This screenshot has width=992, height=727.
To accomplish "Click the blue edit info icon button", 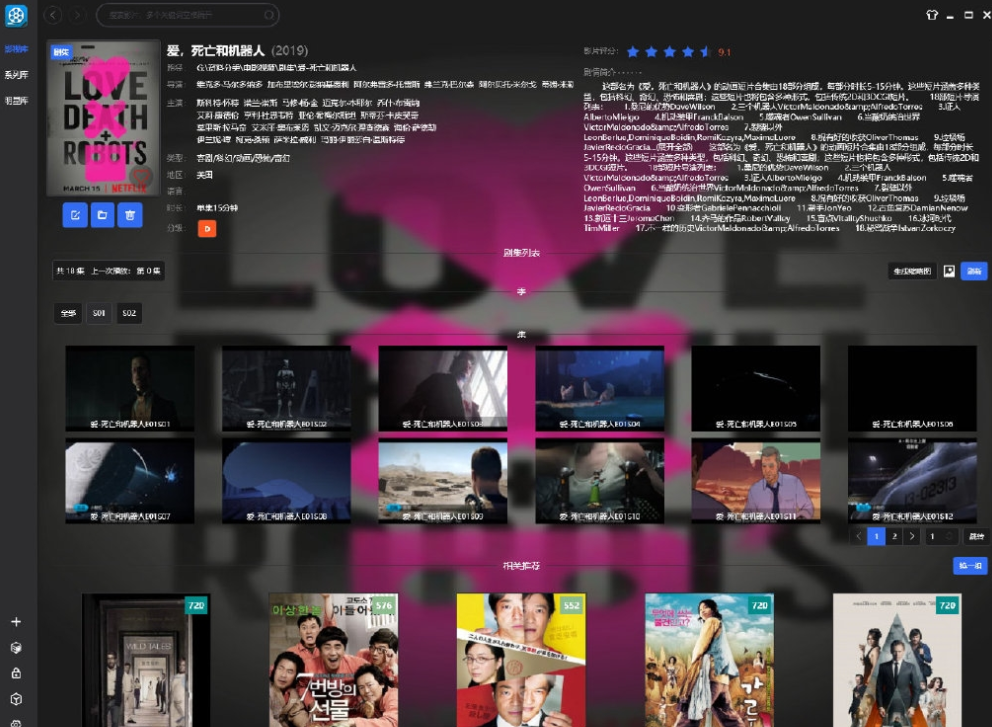I will tap(75, 214).
